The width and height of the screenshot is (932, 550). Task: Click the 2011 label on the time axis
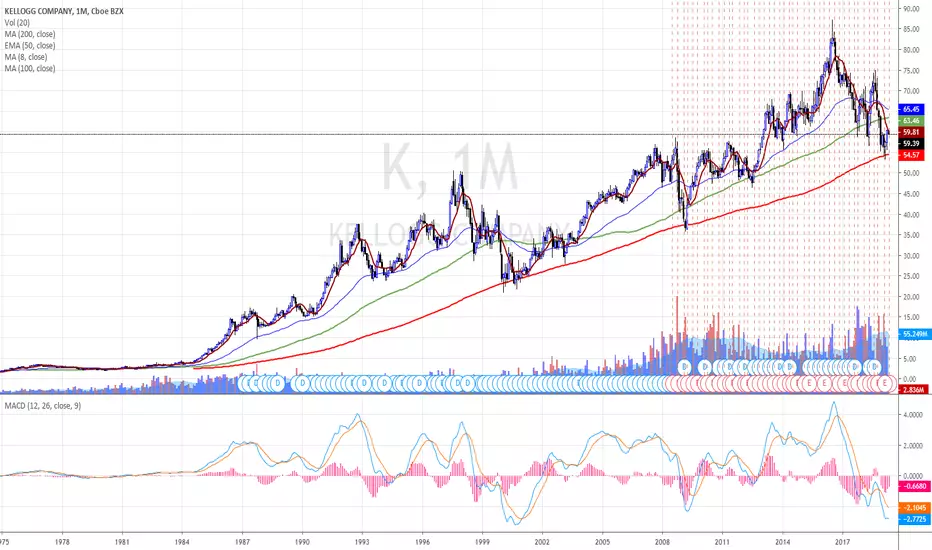(x=722, y=542)
